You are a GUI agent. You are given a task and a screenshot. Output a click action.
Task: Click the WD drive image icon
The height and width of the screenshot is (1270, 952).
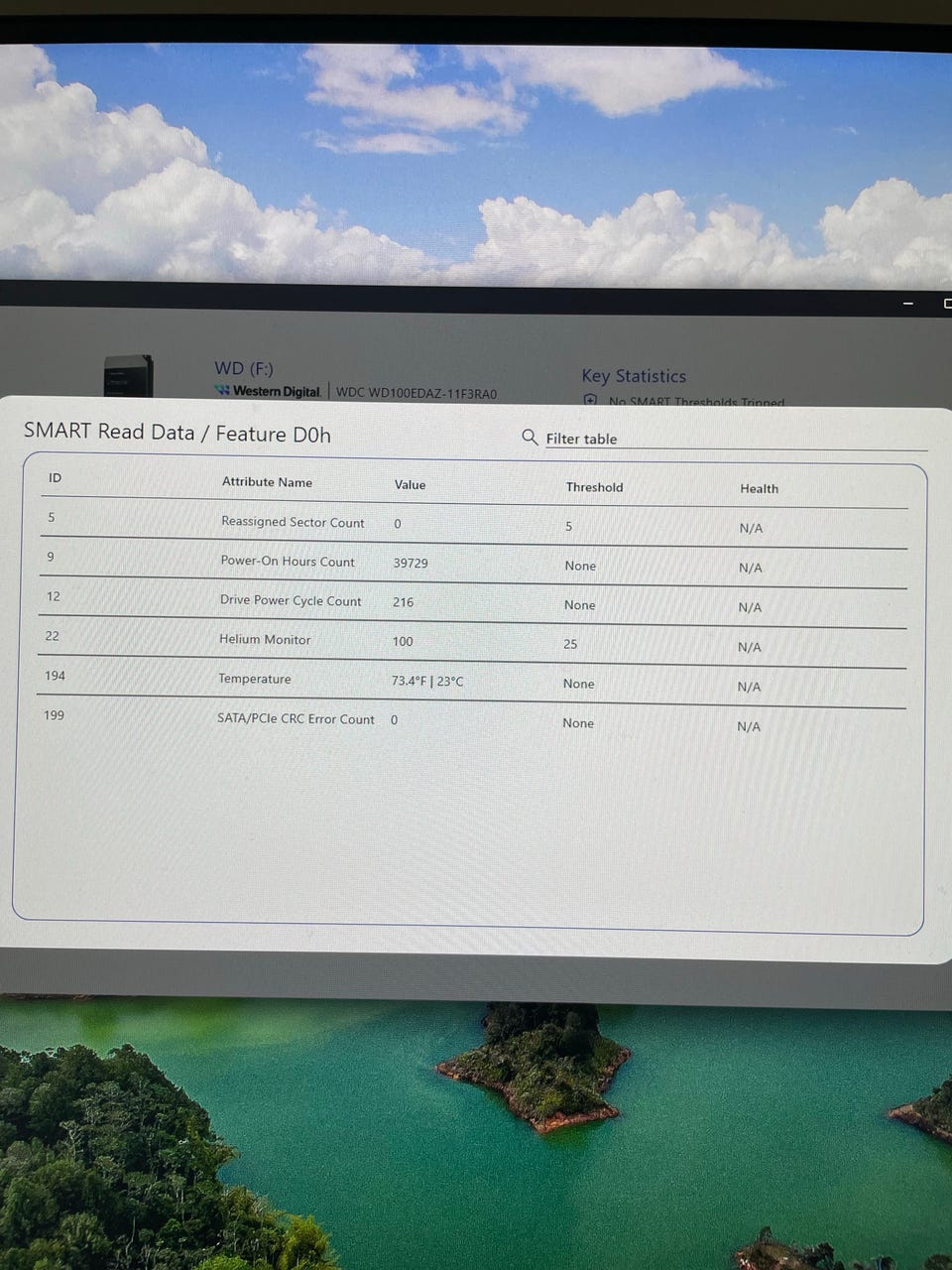(129, 376)
